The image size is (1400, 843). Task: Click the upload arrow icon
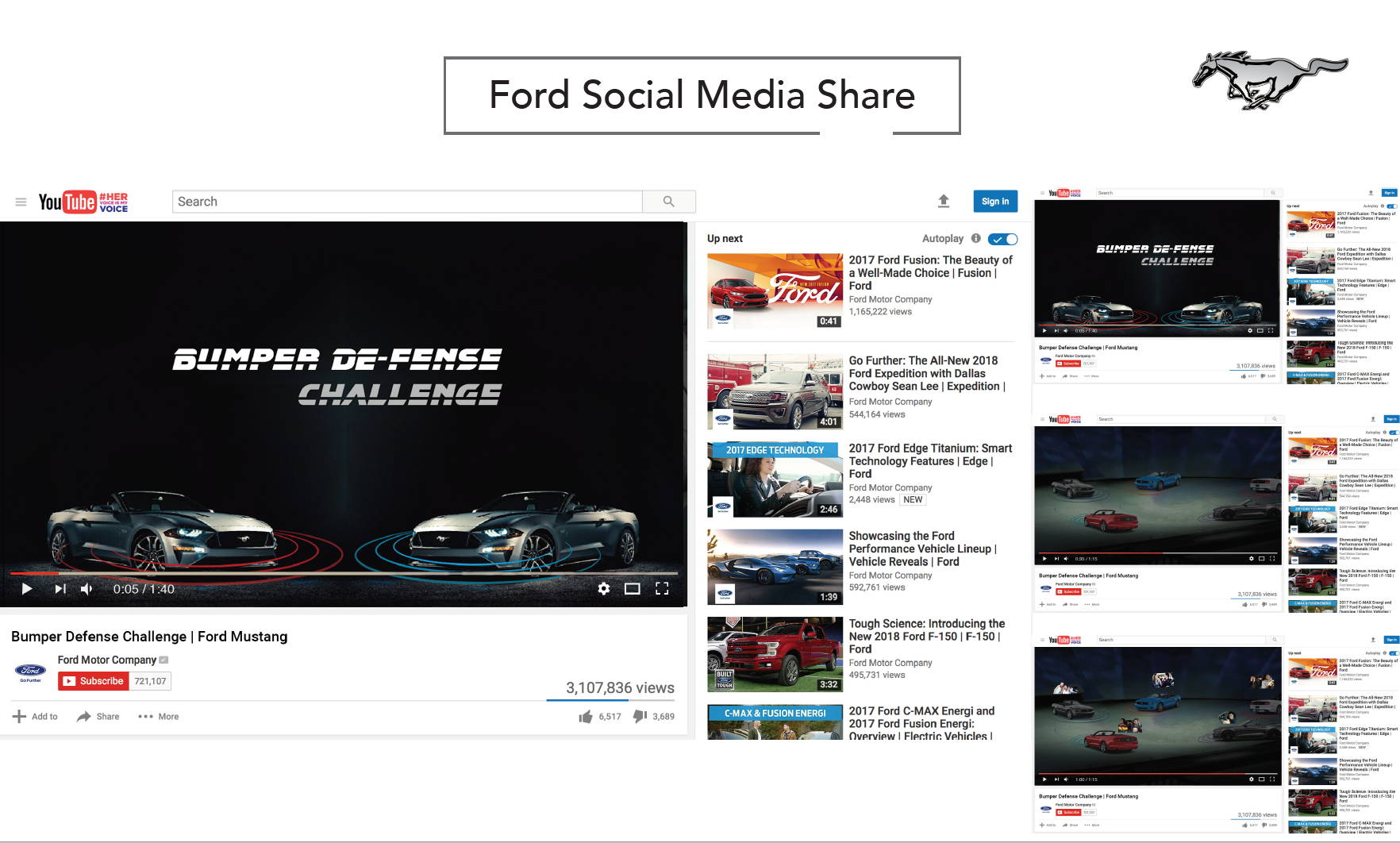tap(944, 202)
